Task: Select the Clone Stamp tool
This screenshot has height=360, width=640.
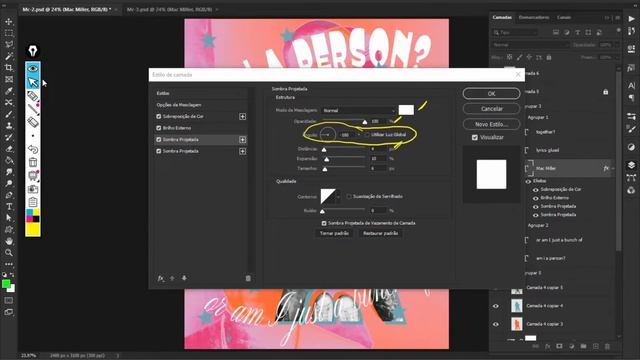Action: [x=9, y=126]
